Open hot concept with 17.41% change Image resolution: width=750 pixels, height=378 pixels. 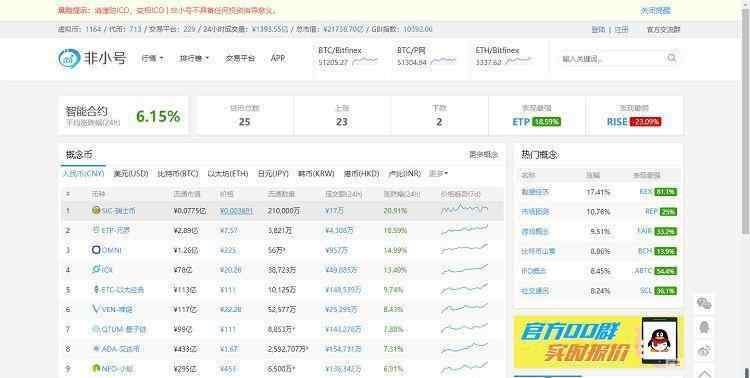535,192
